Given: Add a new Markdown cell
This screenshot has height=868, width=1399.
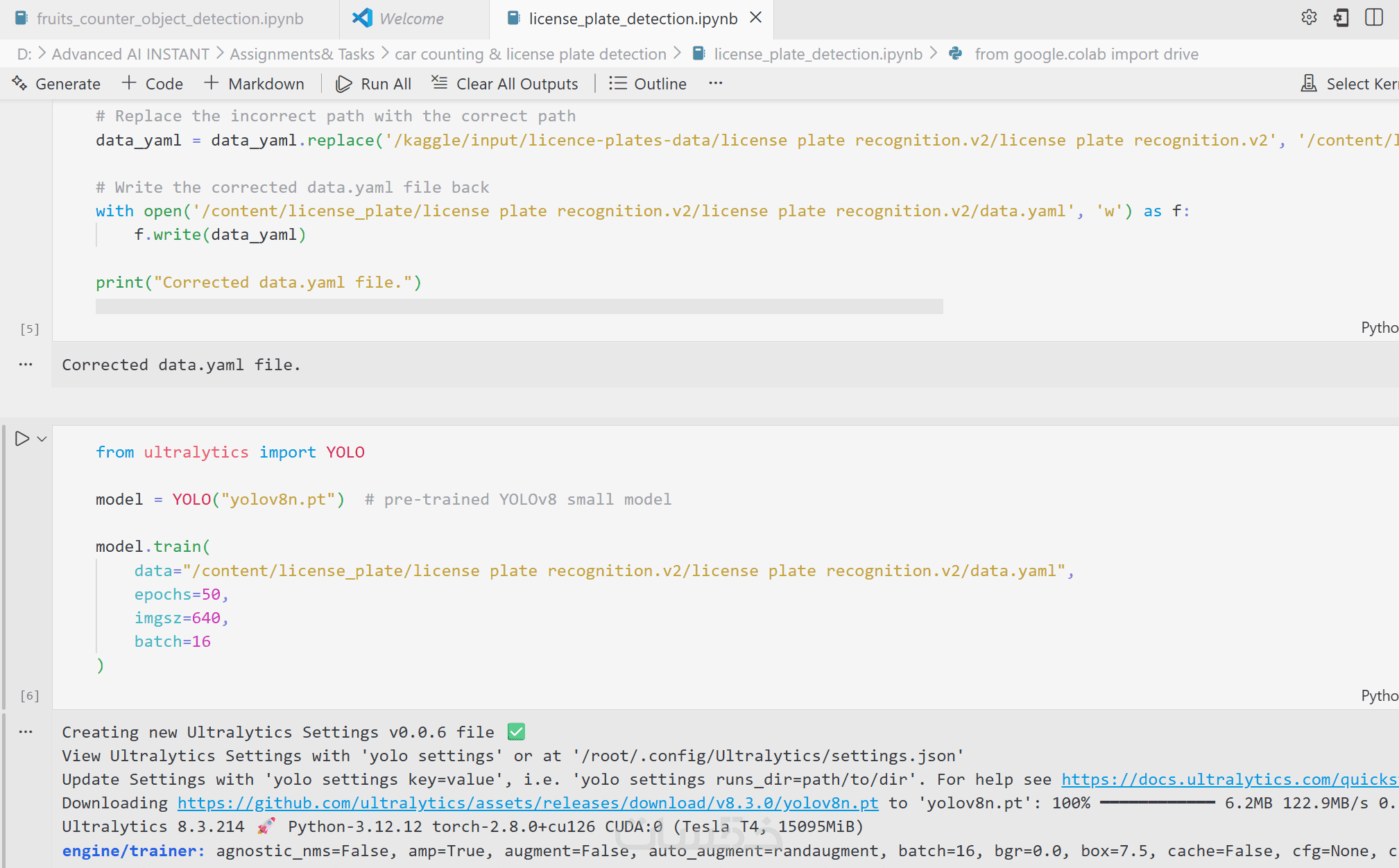Looking at the screenshot, I should click(255, 84).
